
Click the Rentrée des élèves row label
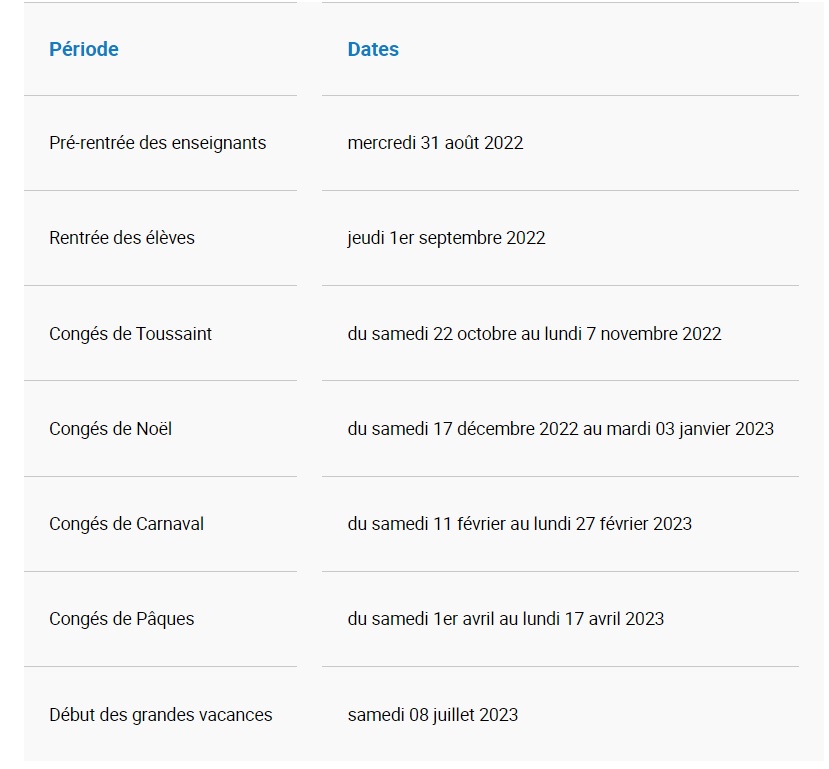tap(122, 238)
